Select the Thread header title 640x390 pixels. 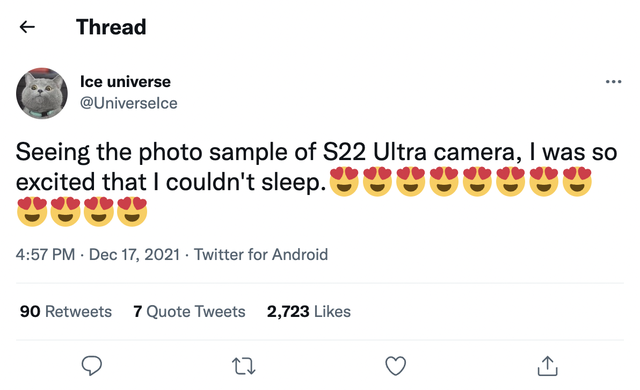[111, 27]
